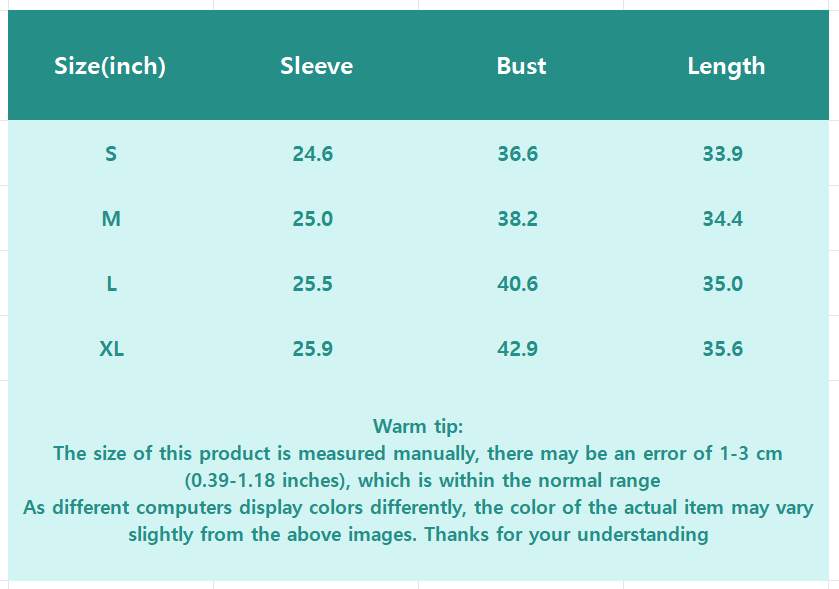
Task: Click bust value 38.2
Action: pyautogui.click(x=518, y=219)
